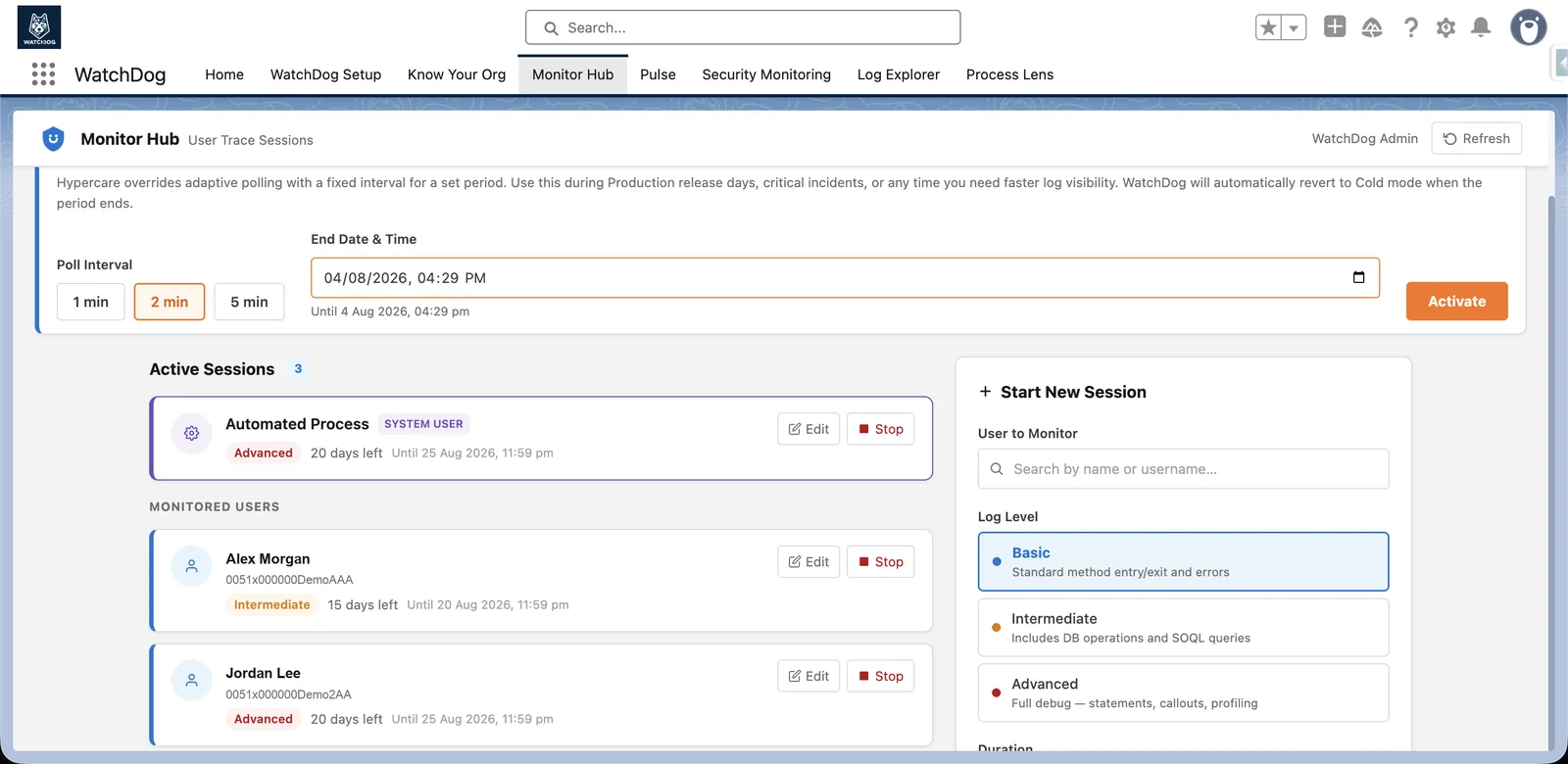The height and width of the screenshot is (764, 1568).
Task: Click the End Date & Time field
Action: point(845,278)
